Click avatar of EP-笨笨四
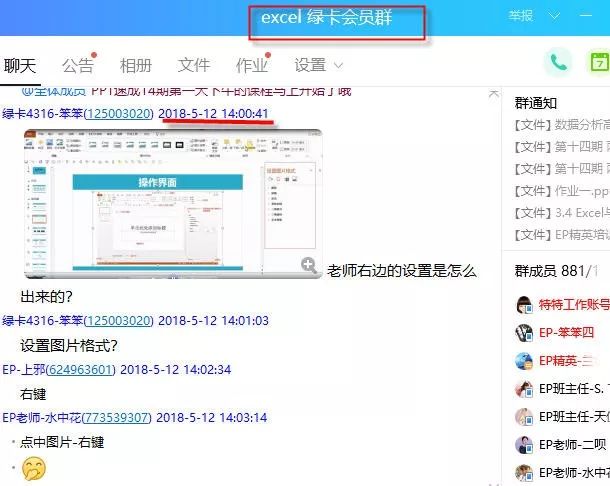 [x=524, y=333]
